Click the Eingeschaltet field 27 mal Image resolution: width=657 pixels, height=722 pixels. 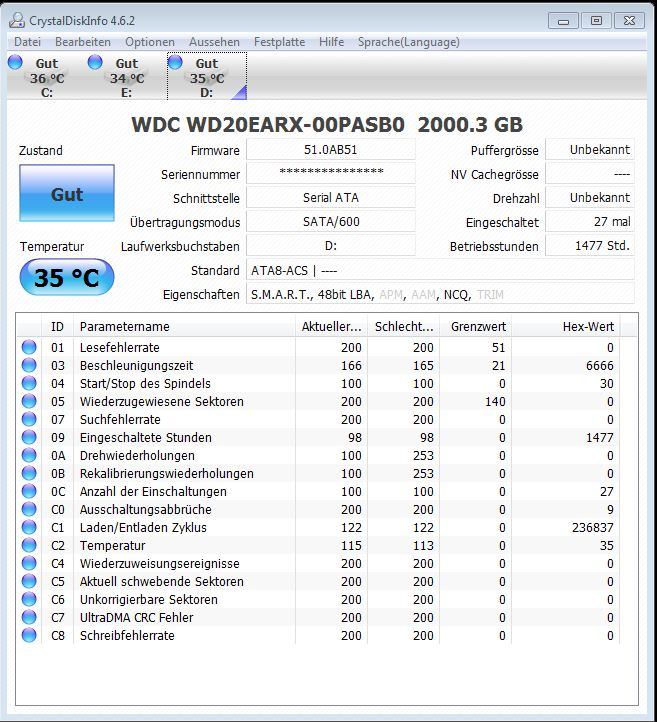(x=590, y=221)
